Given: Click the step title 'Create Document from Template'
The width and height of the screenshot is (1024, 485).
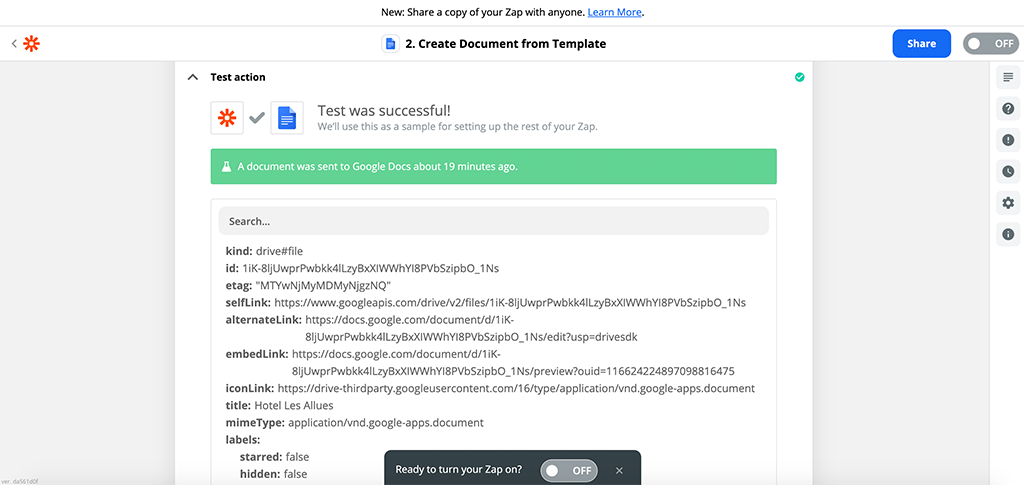Looking at the screenshot, I should [x=505, y=44].
